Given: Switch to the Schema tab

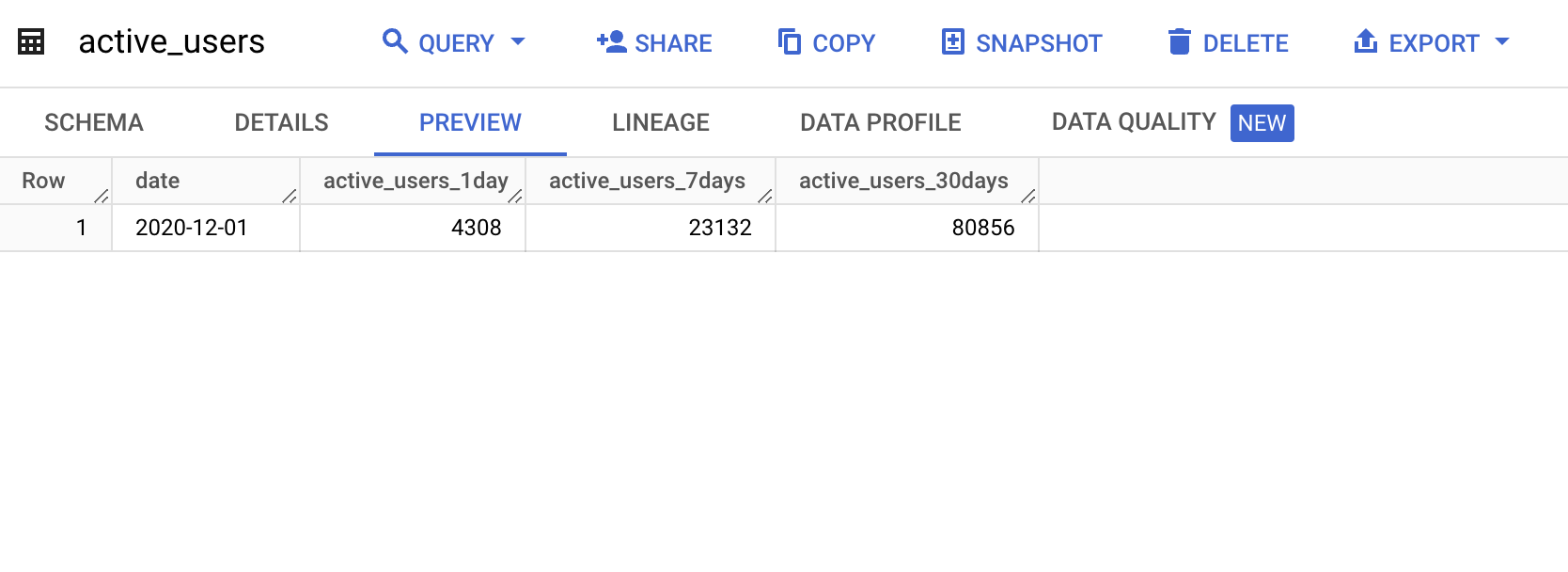Looking at the screenshot, I should (94, 122).
